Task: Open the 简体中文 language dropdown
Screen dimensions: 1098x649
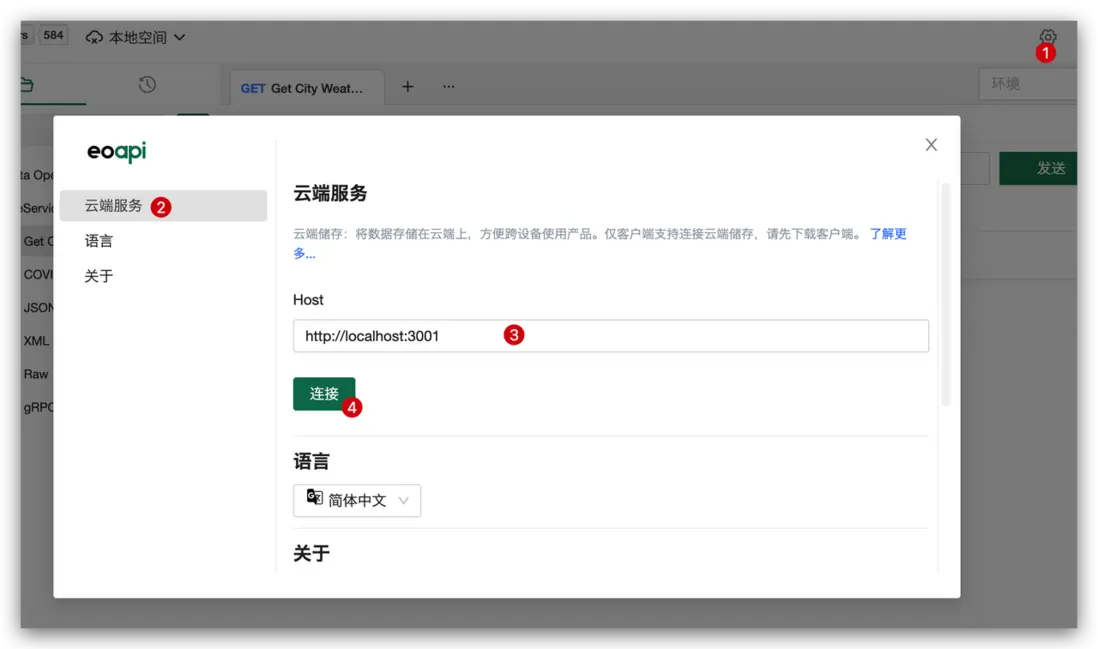Action: (x=357, y=501)
